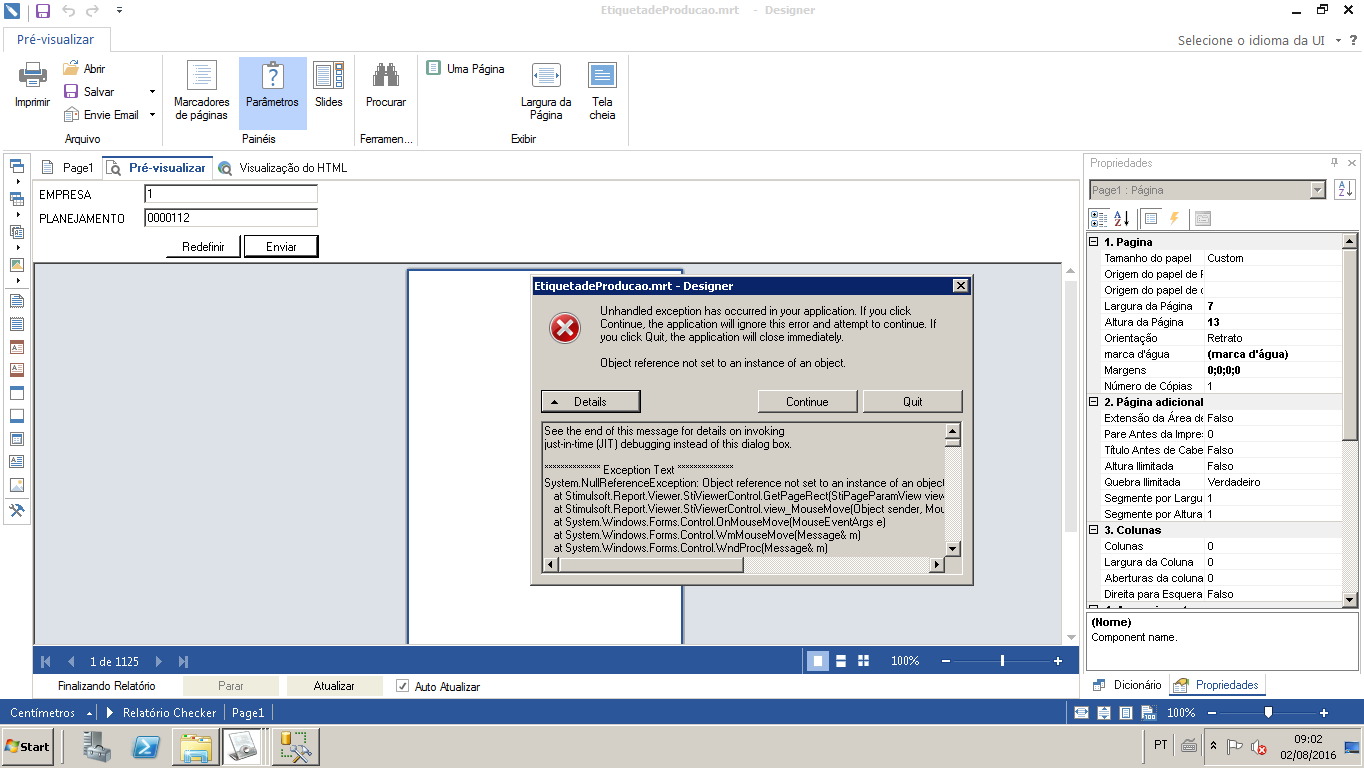The height and width of the screenshot is (768, 1364).
Task: Click the Enviar button
Action: (281, 246)
